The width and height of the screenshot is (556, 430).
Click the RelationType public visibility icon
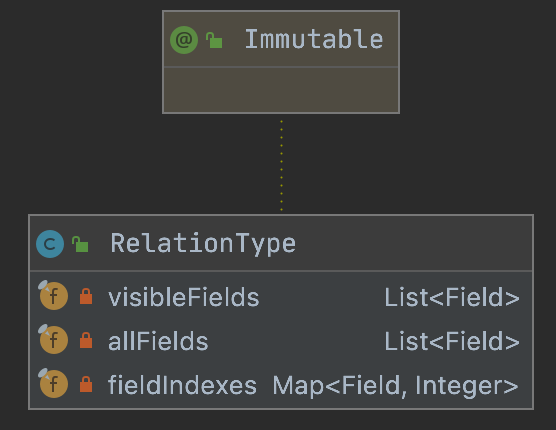[x=80, y=244]
